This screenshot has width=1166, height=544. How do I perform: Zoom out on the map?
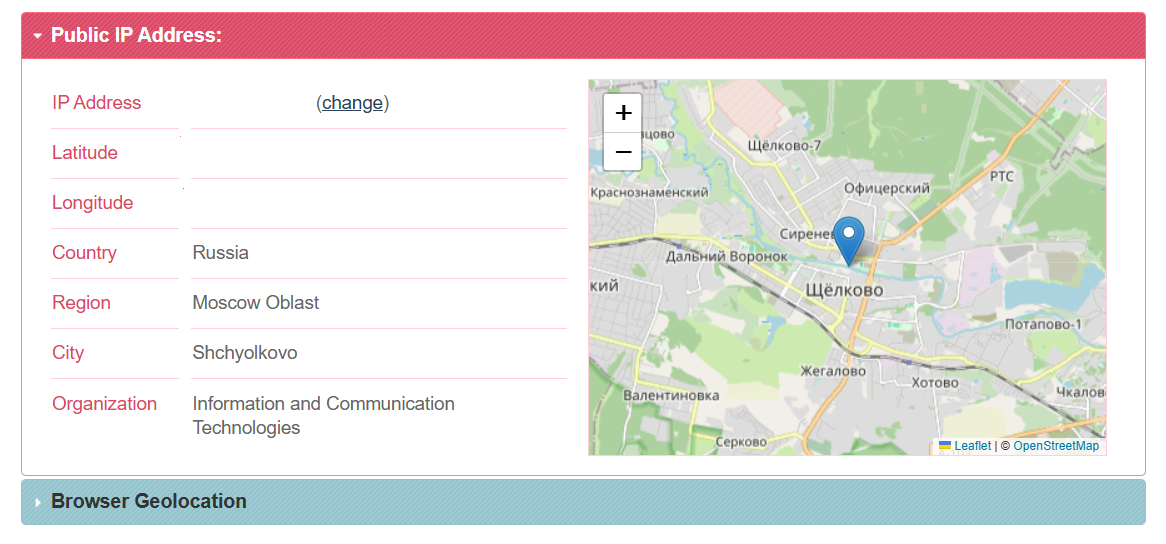pos(623,152)
